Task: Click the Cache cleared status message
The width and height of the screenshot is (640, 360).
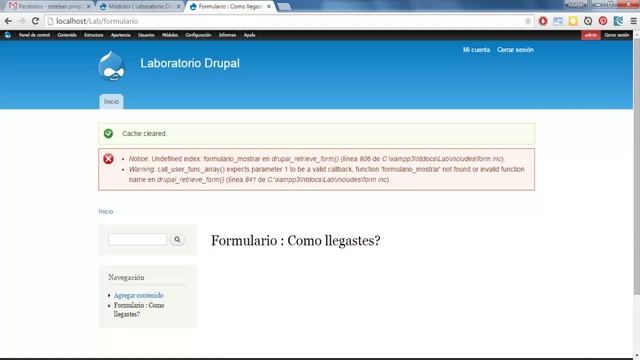Action: coord(316,133)
